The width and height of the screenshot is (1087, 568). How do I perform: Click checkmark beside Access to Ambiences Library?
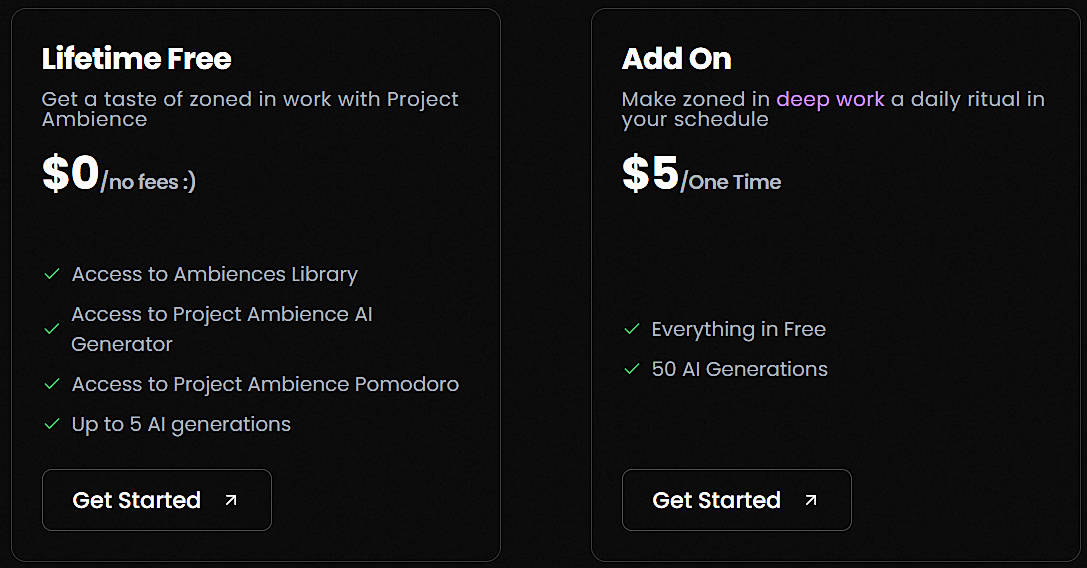click(52, 274)
